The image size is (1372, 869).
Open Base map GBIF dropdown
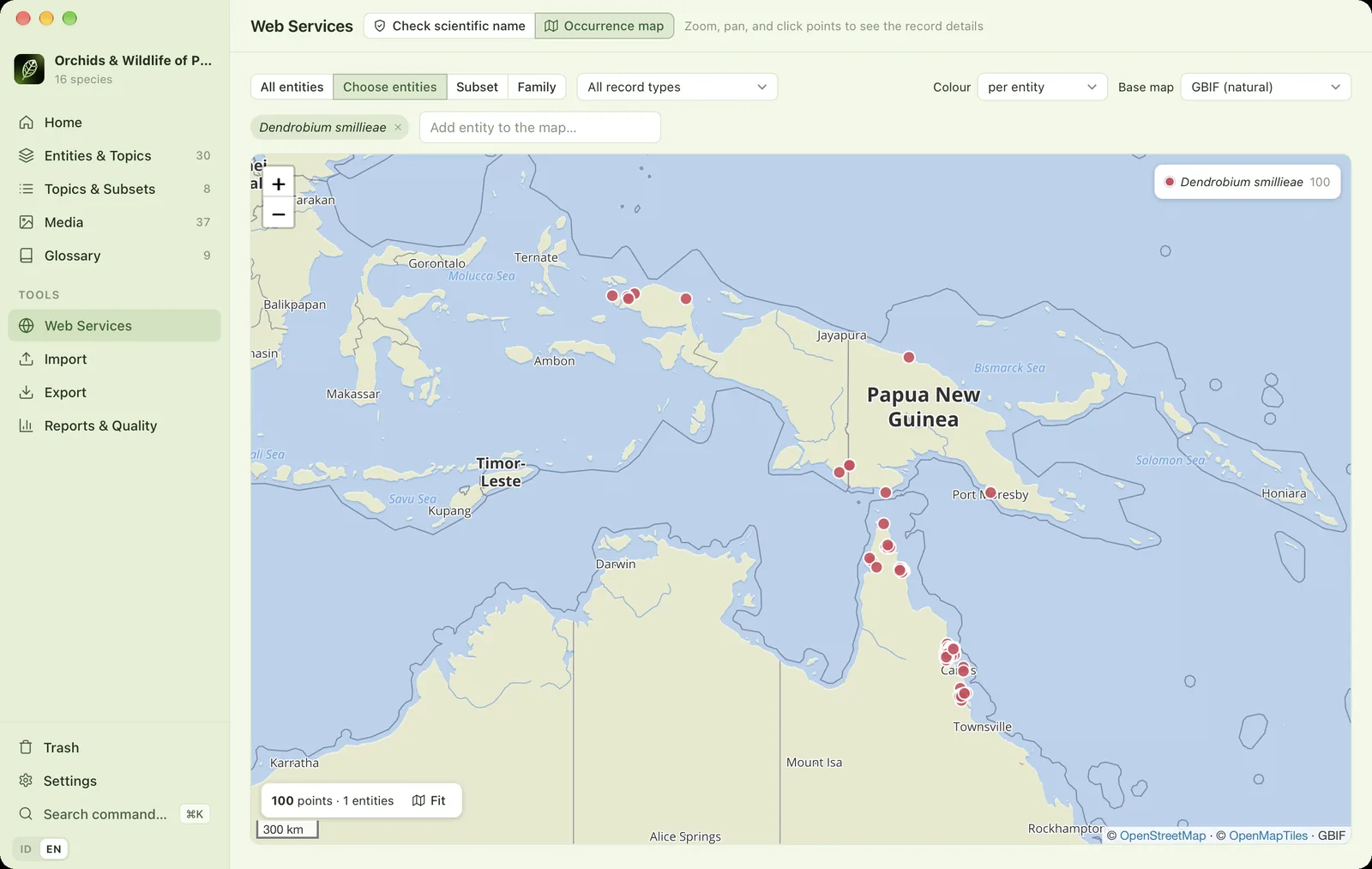click(x=1266, y=88)
